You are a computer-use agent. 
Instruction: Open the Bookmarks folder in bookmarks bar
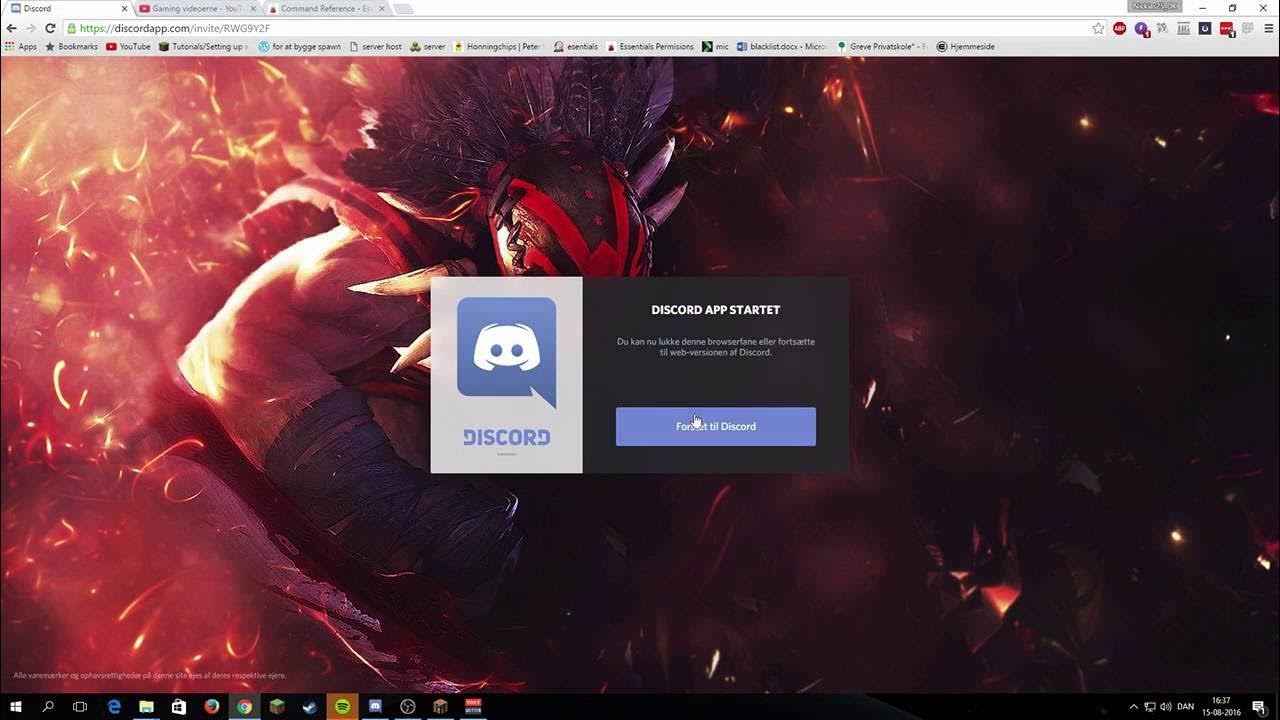pyautogui.click(x=71, y=46)
